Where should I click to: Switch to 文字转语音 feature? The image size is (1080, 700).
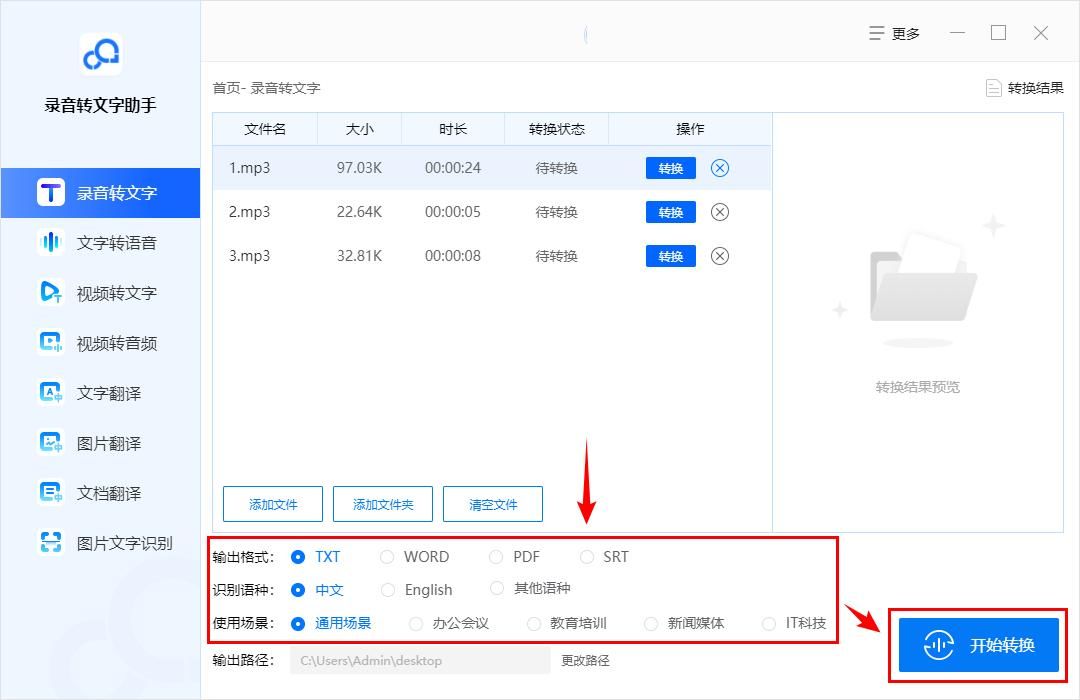coord(101,243)
